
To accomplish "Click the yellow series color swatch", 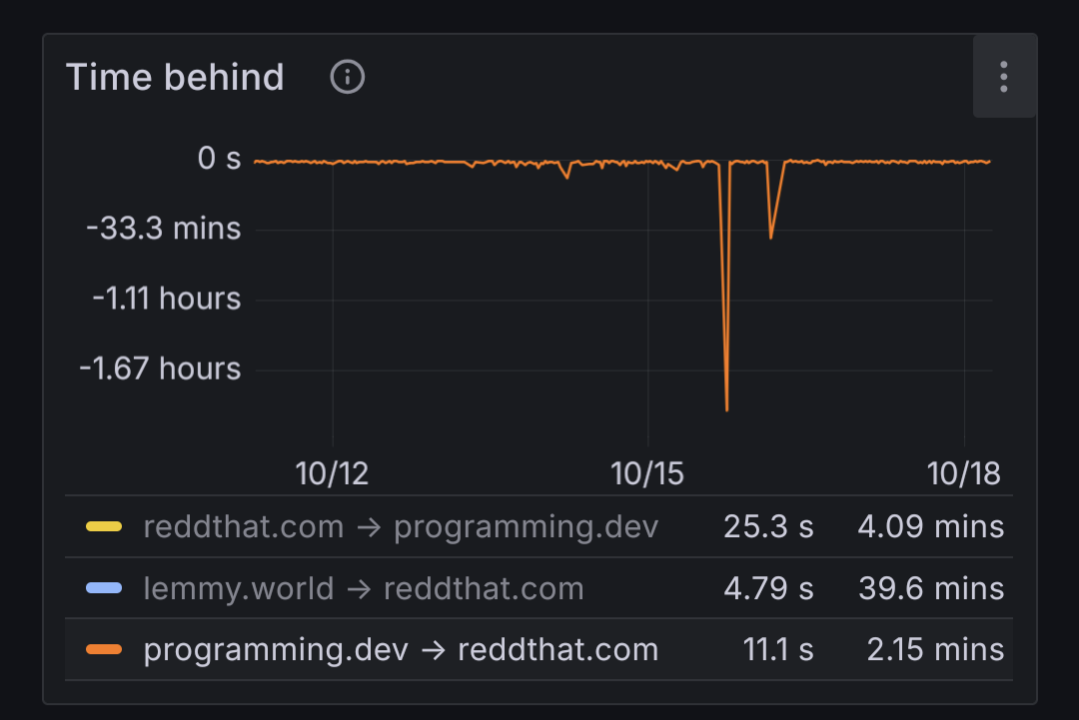I will (x=104, y=527).
